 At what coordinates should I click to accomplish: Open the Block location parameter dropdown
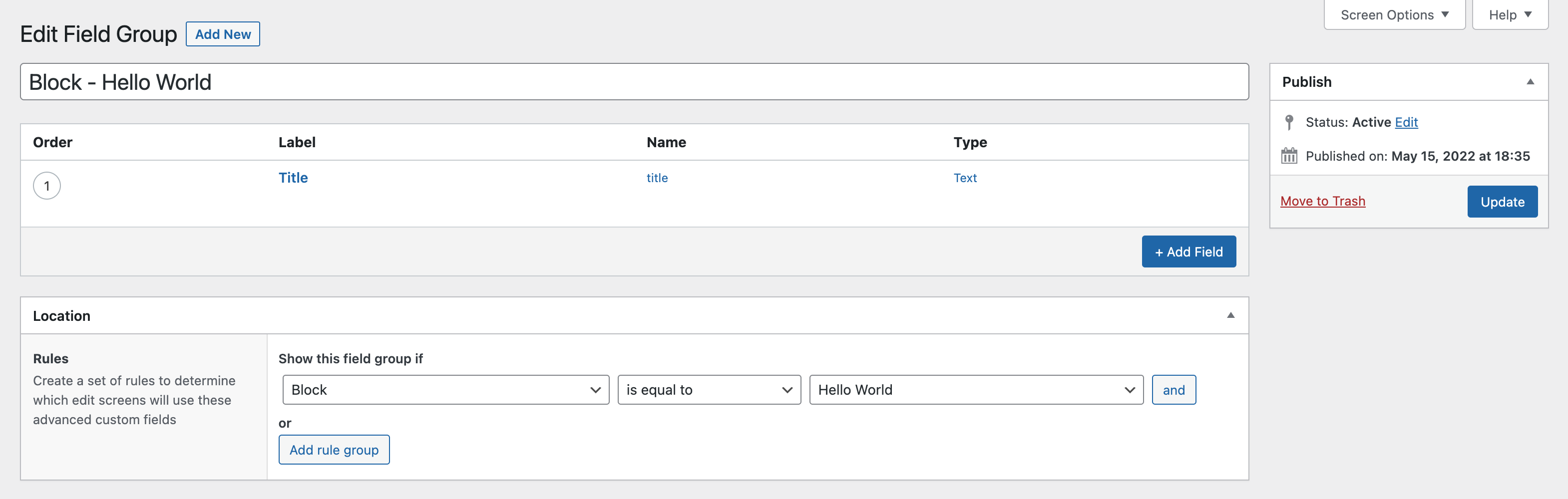445,389
